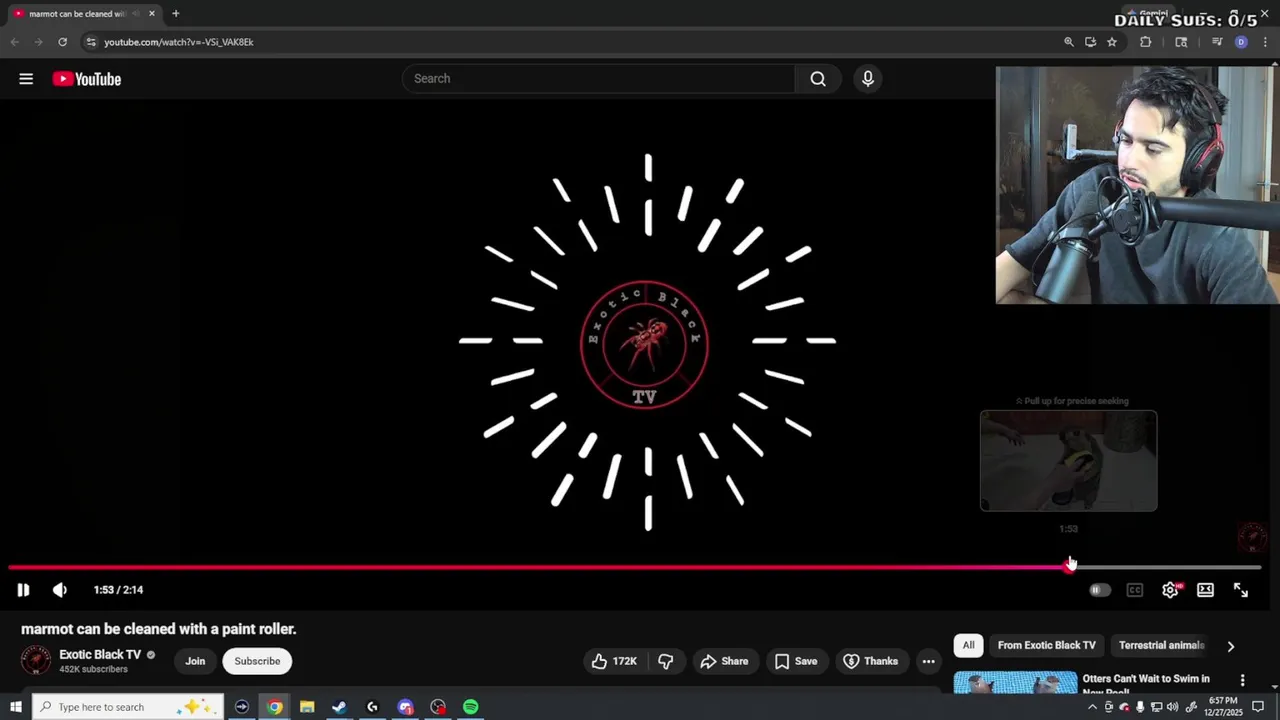Open the Windows Start menu
This screenshot has height=720, width=1280.
tap(16, 707)
